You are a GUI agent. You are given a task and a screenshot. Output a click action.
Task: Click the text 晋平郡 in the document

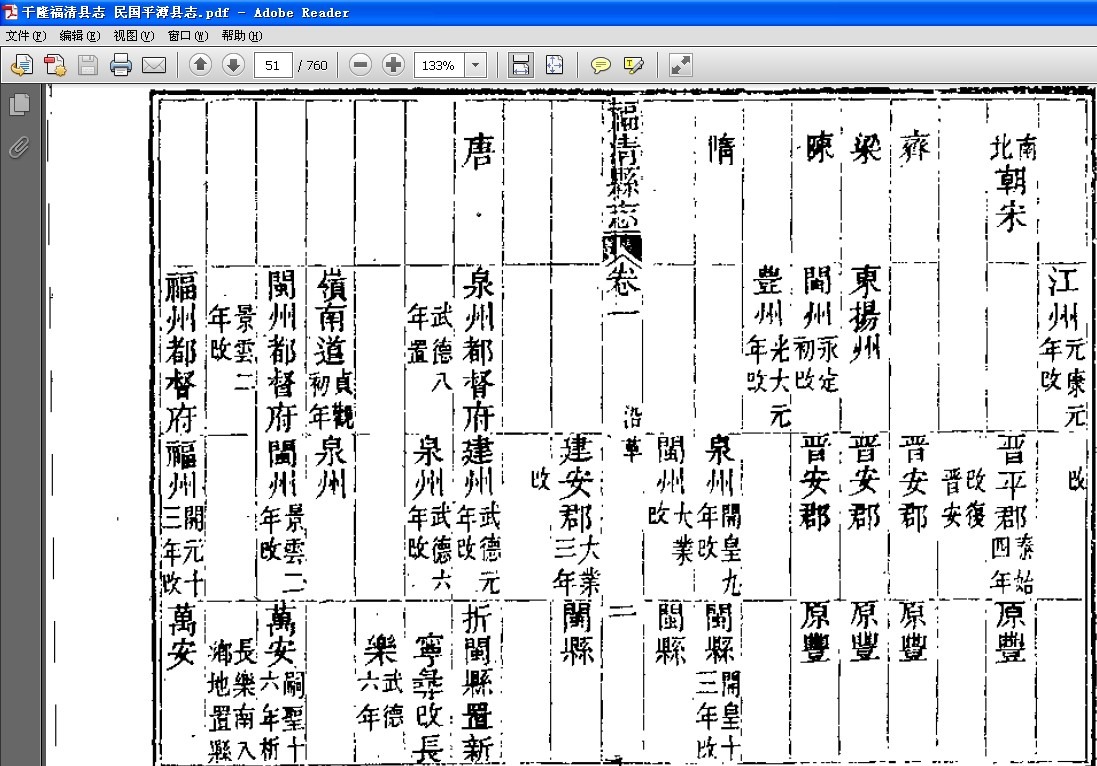(x=1012, y=482)
